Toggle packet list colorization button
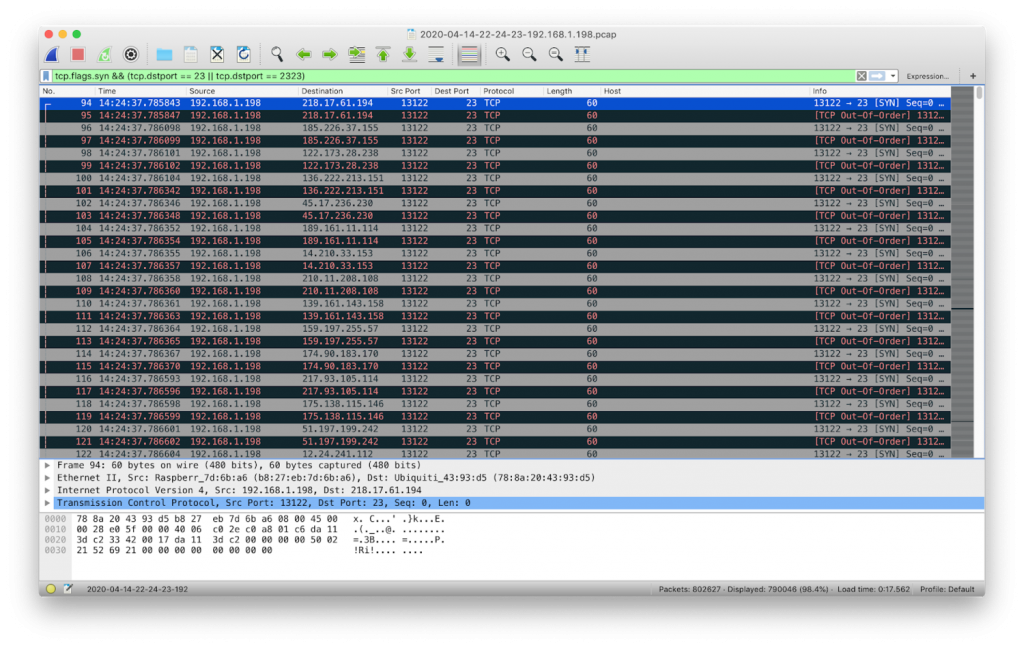Viewport: 1024px width, 648px height. 469,55
